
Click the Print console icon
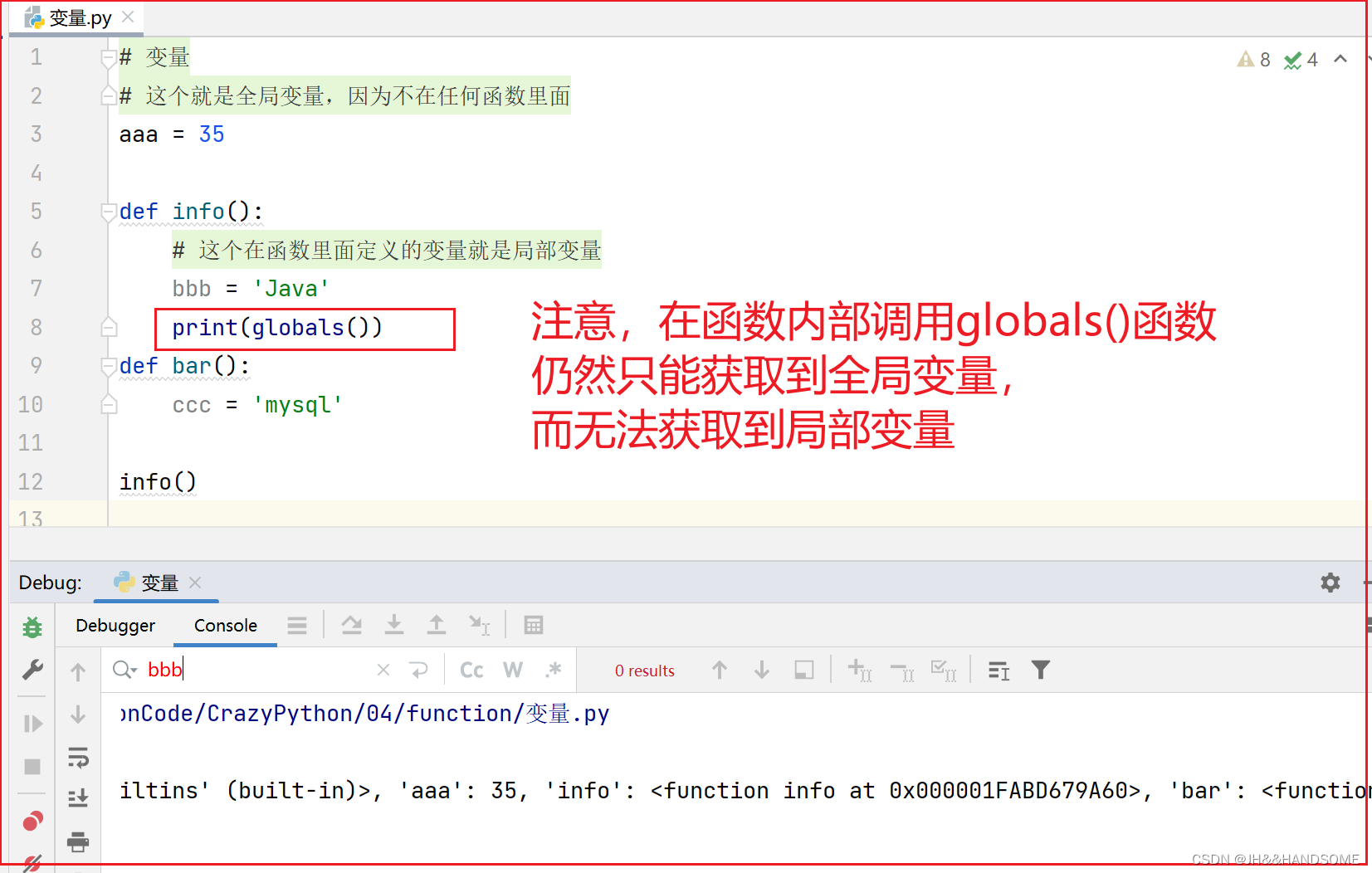(x=78, y=841)
